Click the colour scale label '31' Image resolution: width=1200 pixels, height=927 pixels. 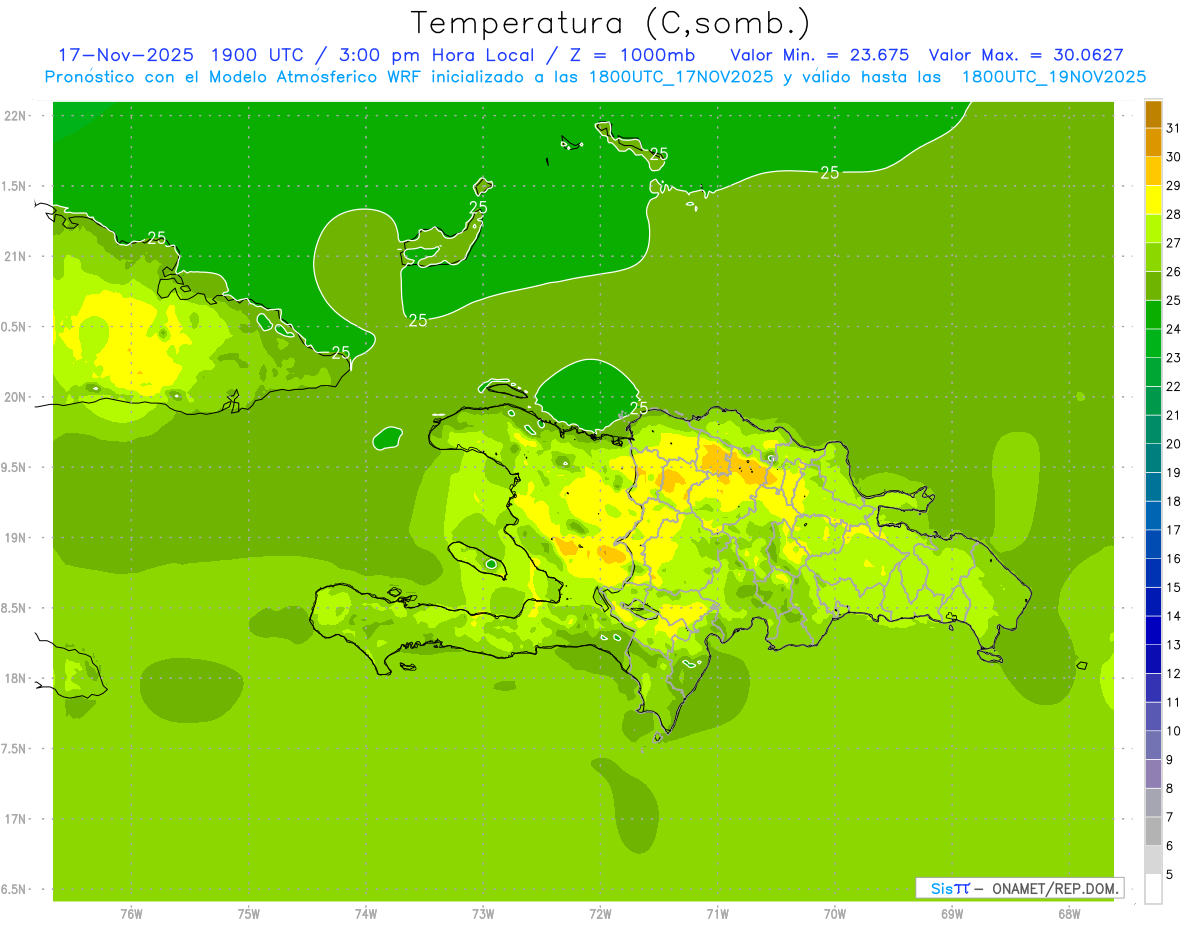pyautogui.click(x=1174, y=128)
